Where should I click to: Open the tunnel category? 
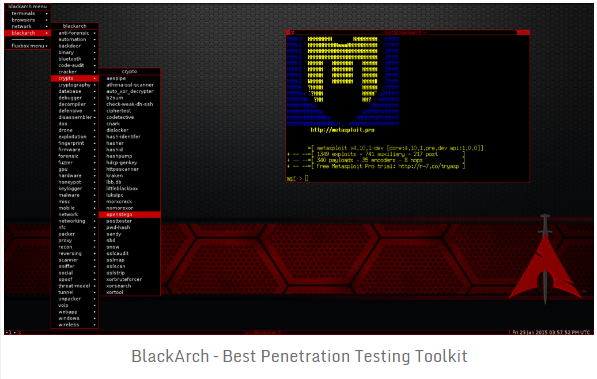(75, 292)
